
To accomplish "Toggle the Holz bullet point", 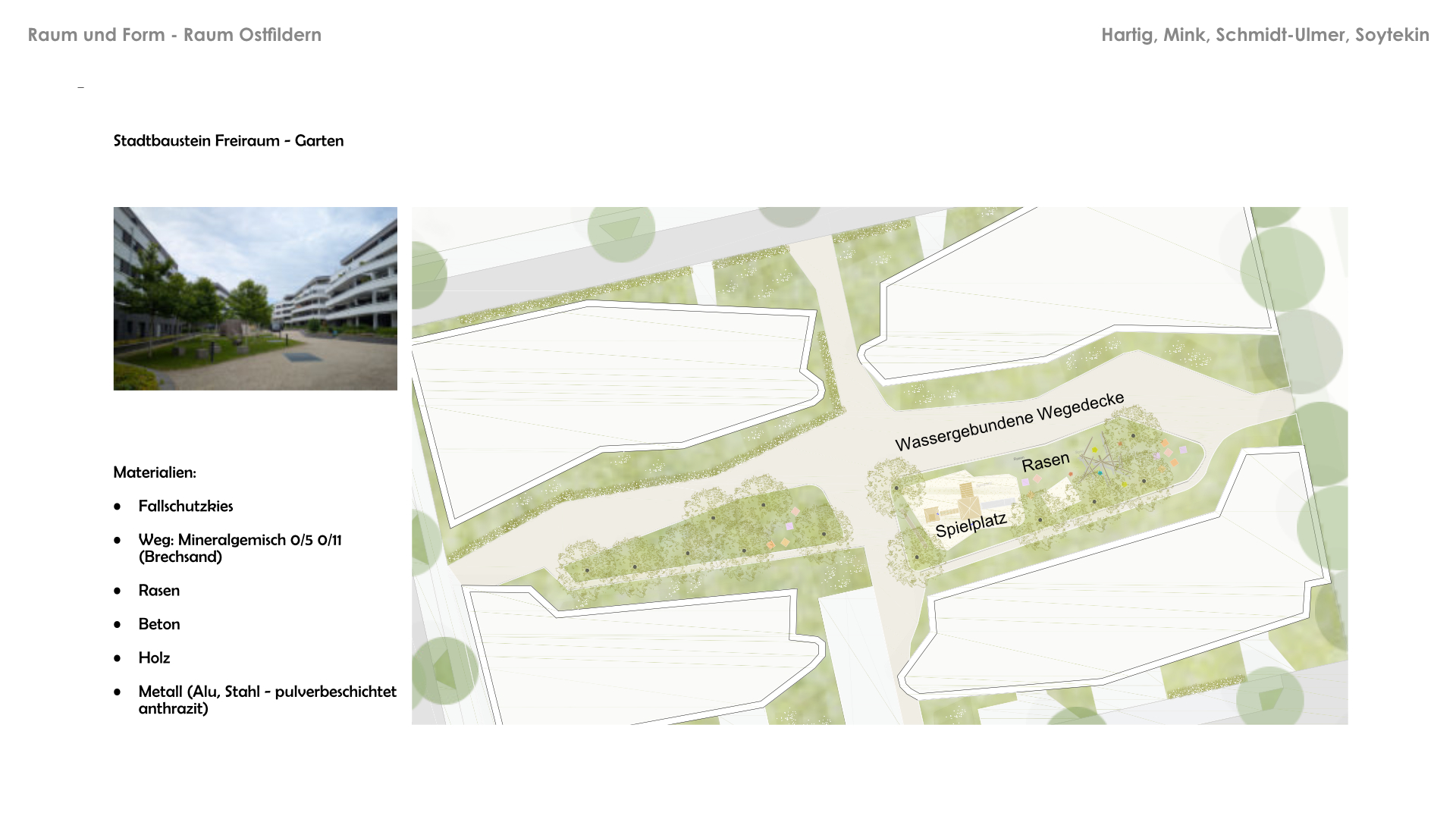I will point(154,658).
